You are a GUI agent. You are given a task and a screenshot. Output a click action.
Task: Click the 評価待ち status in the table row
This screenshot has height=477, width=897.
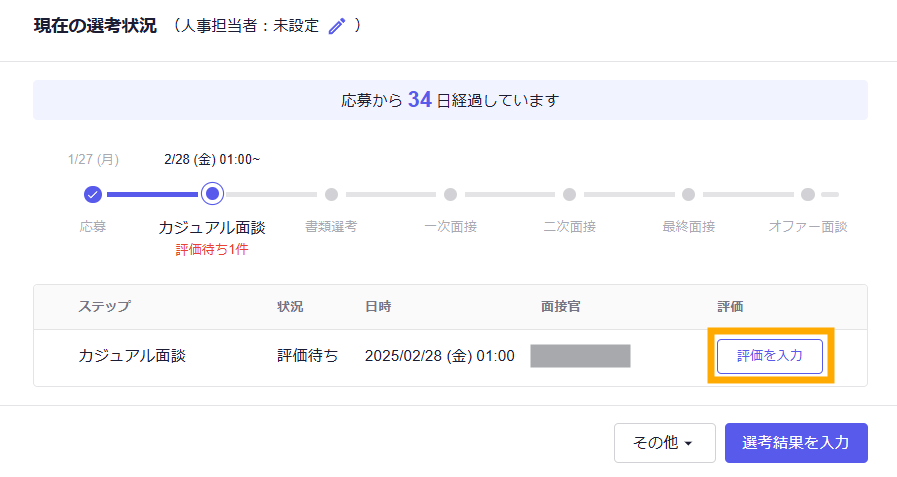coord(307,356)
